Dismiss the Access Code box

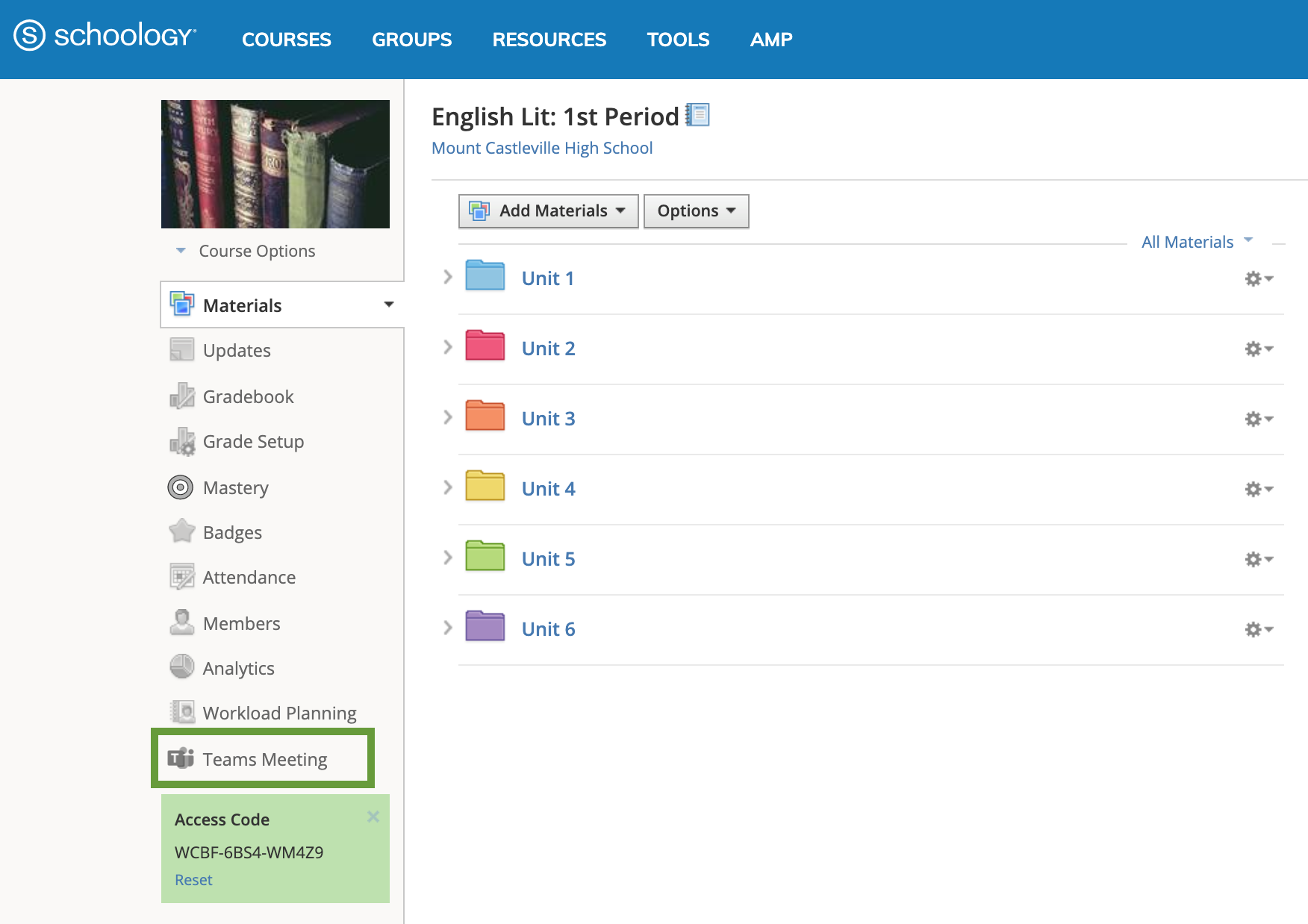(x=373, y=817)
